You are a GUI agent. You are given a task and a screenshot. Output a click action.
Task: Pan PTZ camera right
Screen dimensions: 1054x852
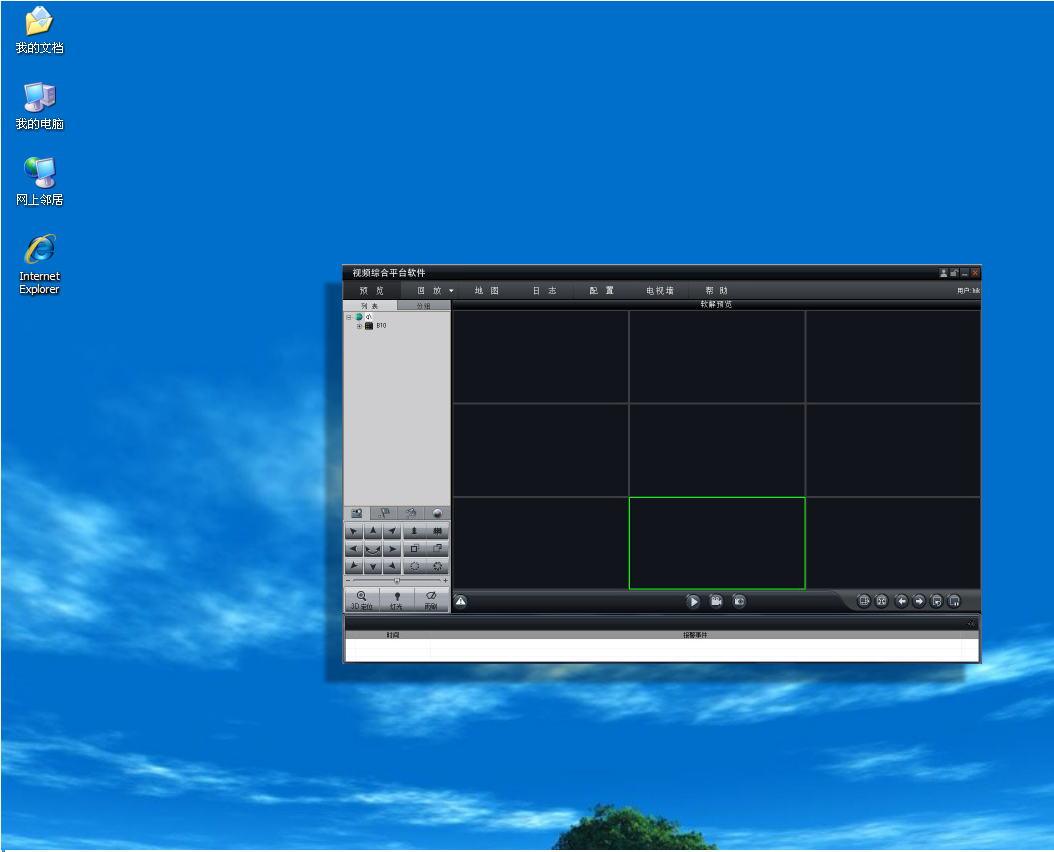pyautogui.click(x=392, y=549)
